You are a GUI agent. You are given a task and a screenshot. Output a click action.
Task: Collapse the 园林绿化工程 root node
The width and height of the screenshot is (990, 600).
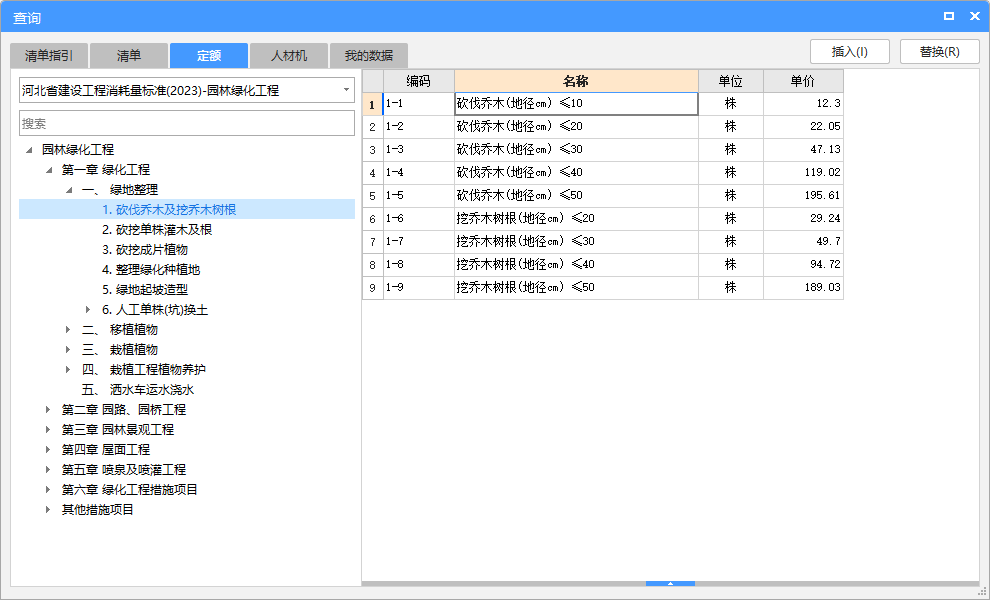29,150
